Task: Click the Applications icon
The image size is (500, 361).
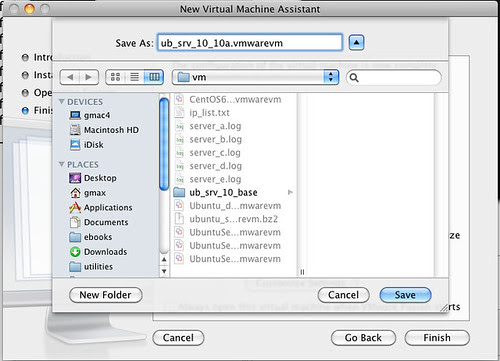Action: coord(75,207)
